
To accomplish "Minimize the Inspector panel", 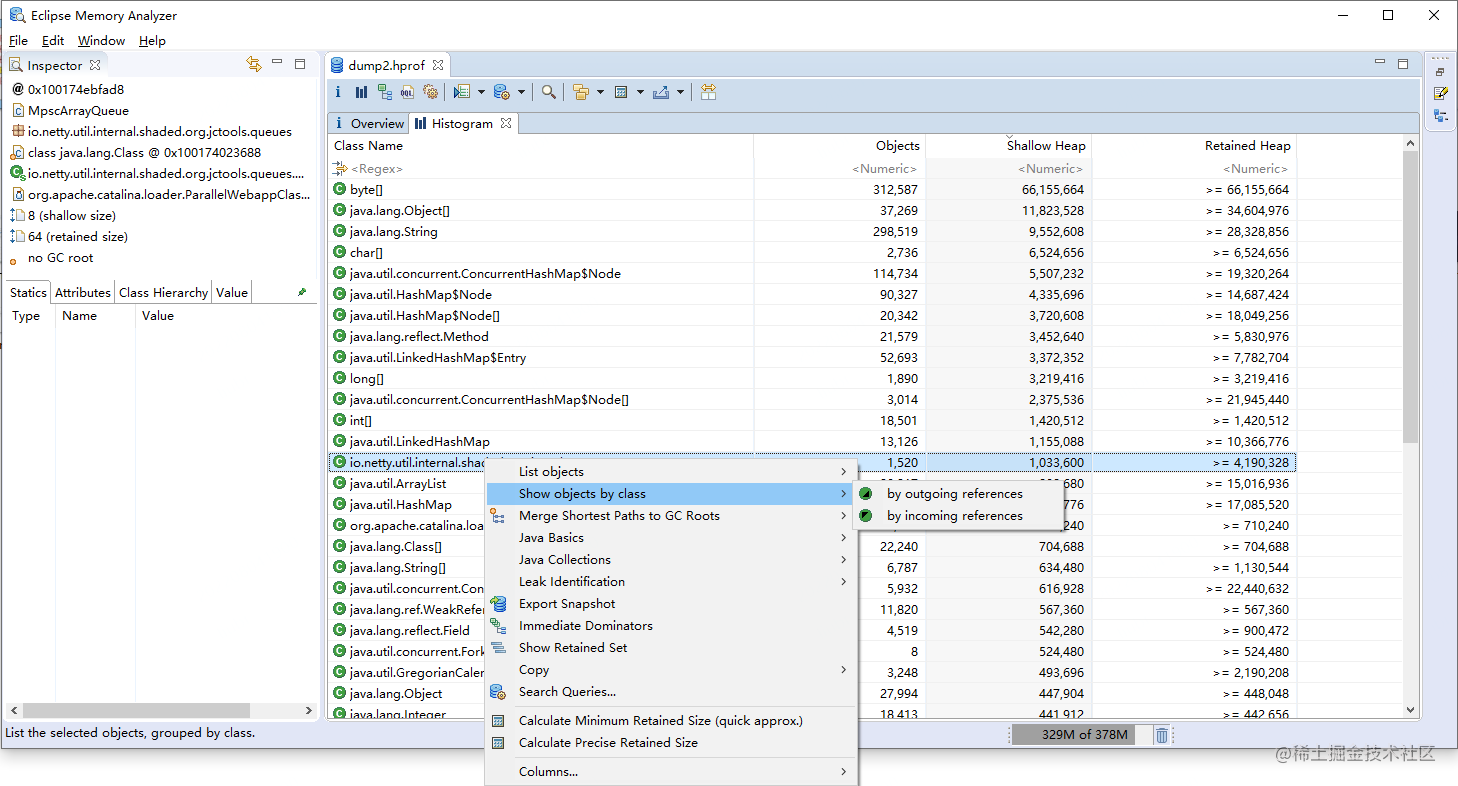I will 277,63.
